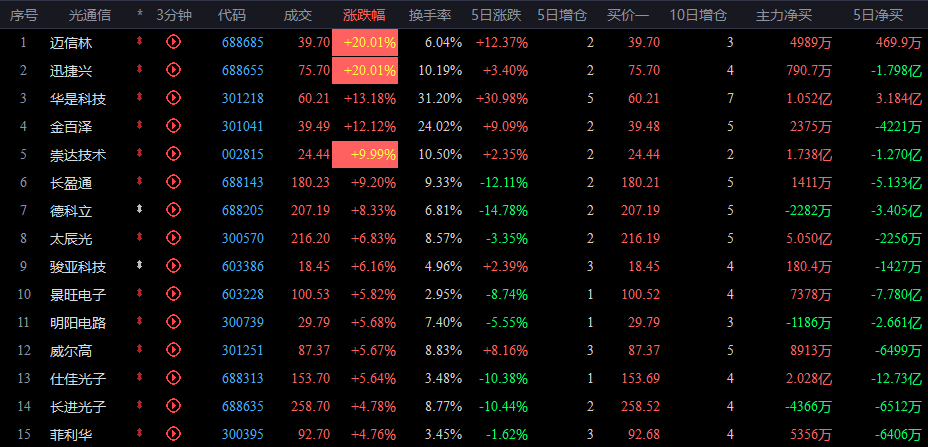The image size is (928, 447).
Task: Open stock code 688685
Action: [x=243, y=43]
